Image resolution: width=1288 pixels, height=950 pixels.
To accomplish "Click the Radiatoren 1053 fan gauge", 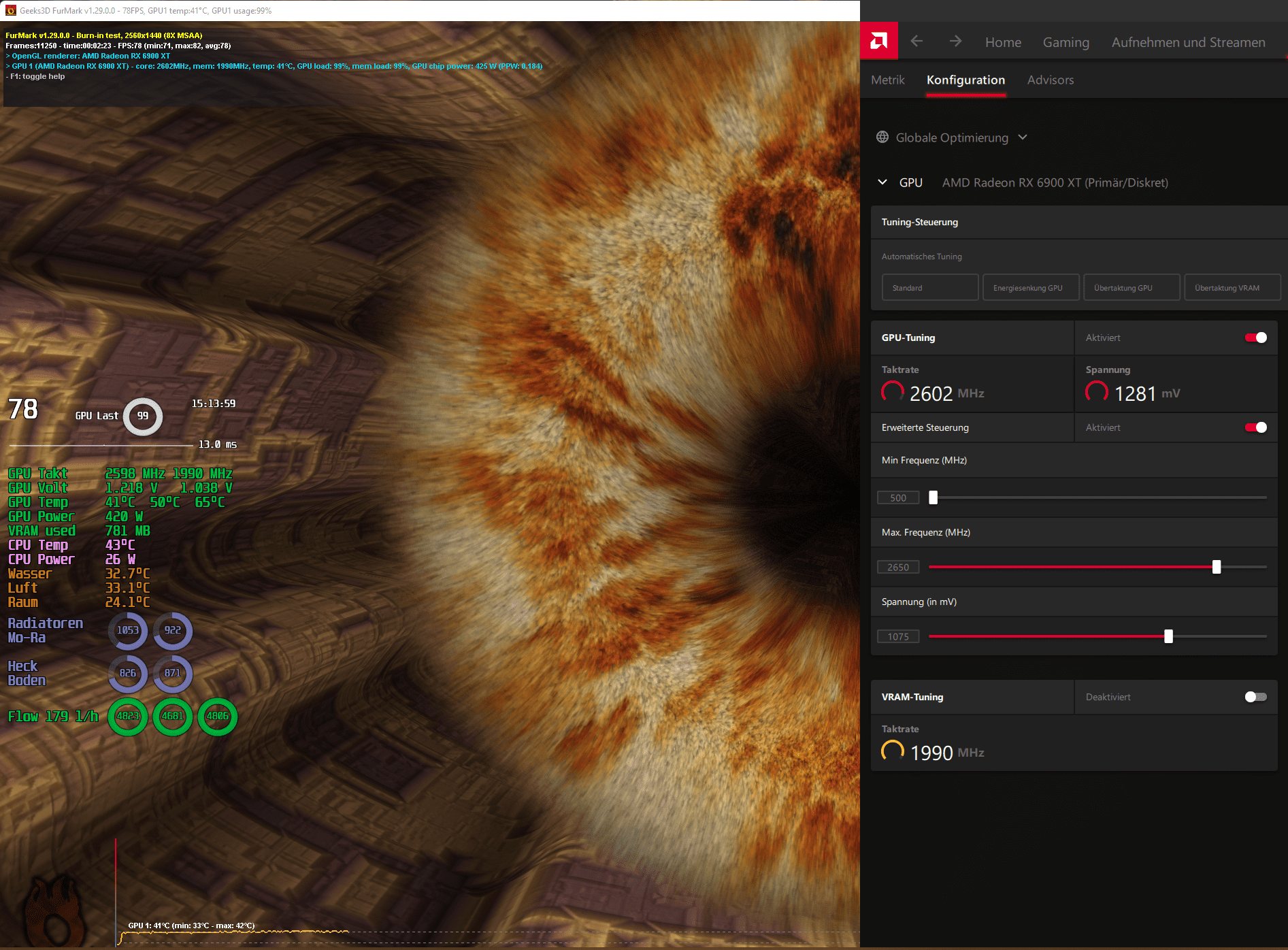I will (x=128, y=631).
